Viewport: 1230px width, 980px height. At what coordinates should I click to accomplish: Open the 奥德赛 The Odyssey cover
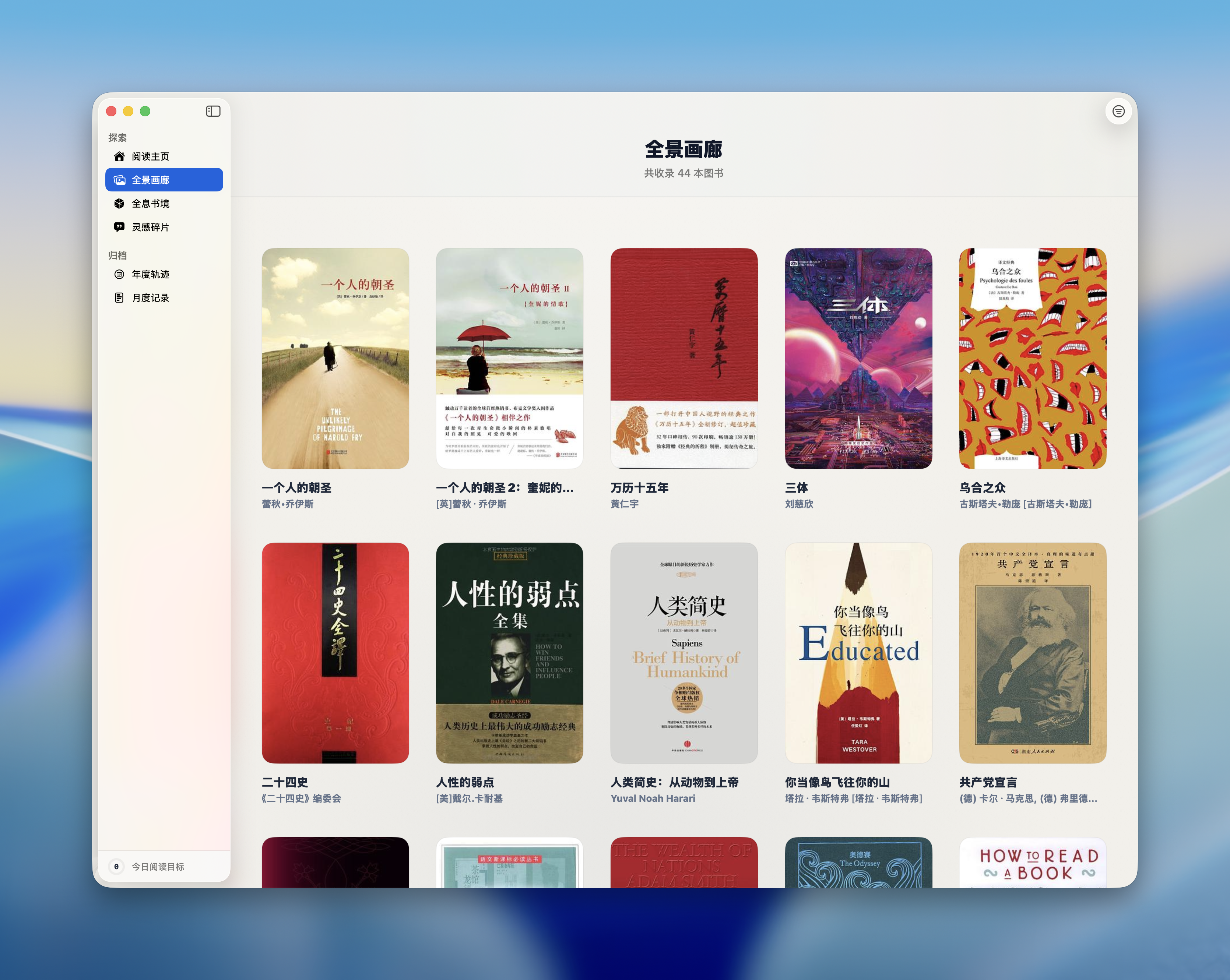[858, 863]
